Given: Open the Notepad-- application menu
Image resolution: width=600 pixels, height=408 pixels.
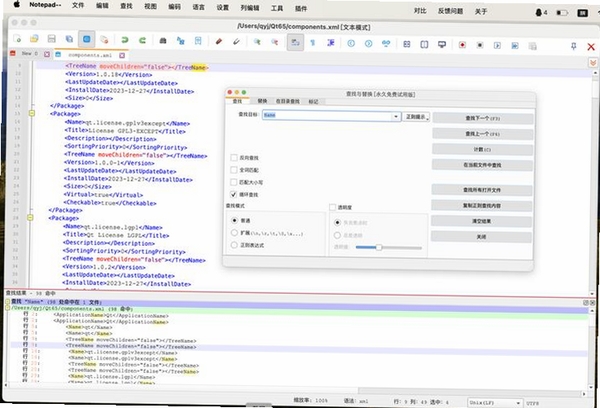Looking at the screenshot, I should coord(45,5).
